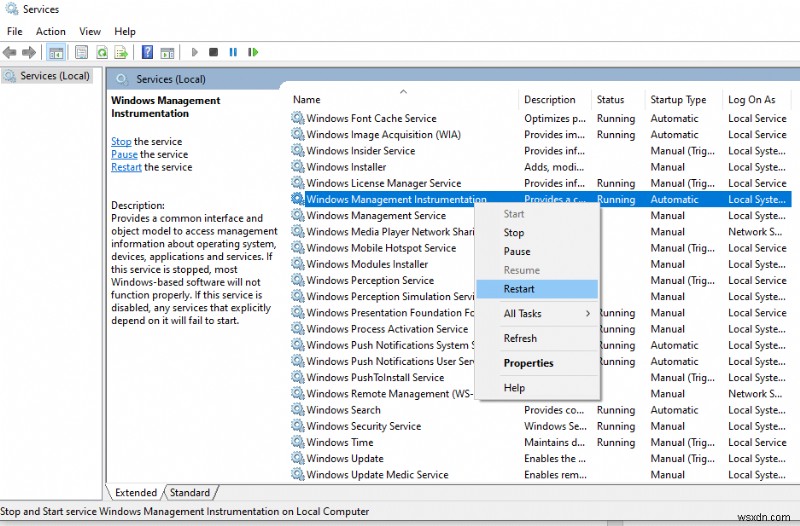Sort by the Status column header
Viewport: 800px width, 526px height.
[x=618, y=99]
